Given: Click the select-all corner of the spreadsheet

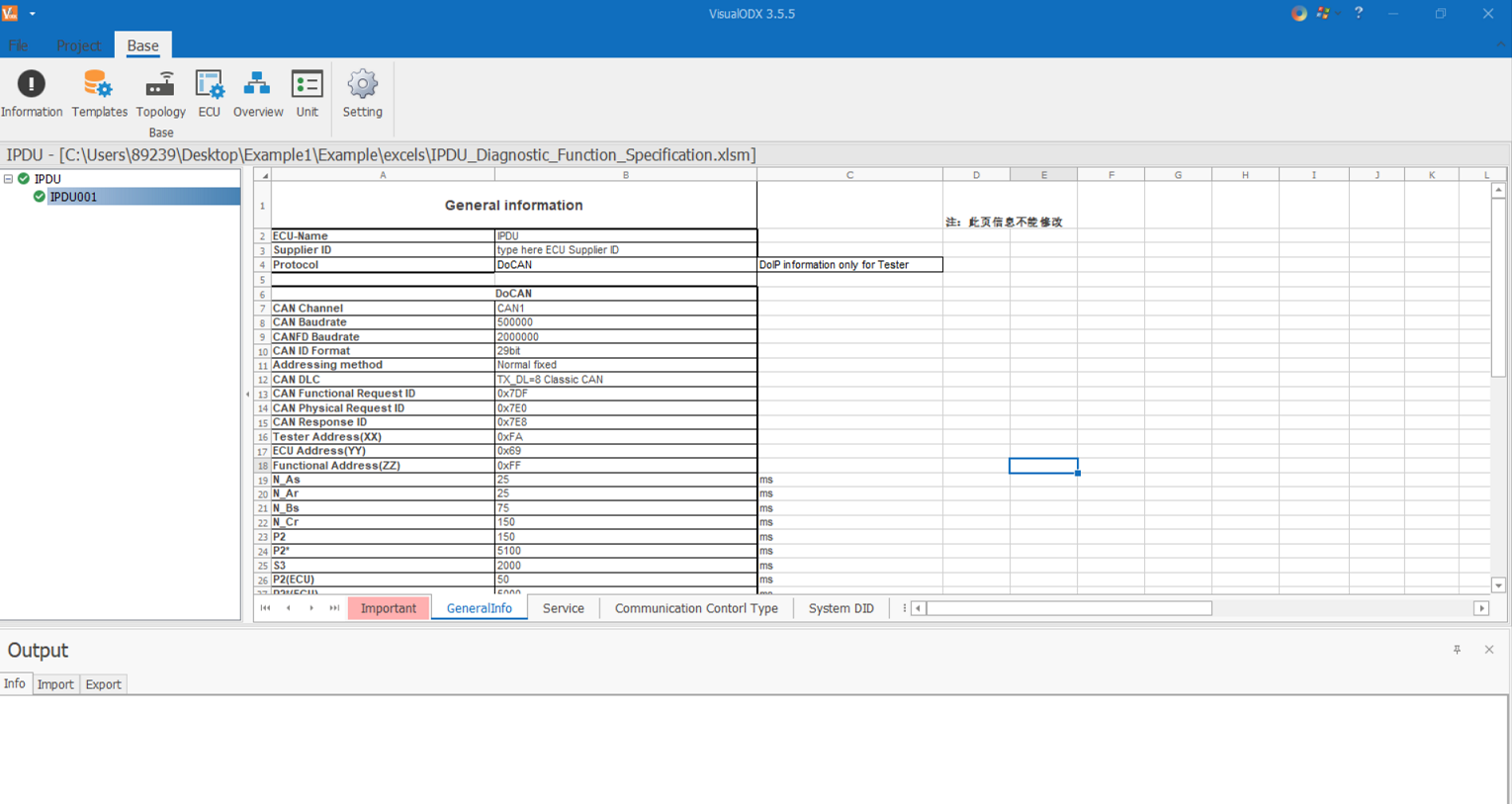Looking at the screenshot, I should pos(262,175).
